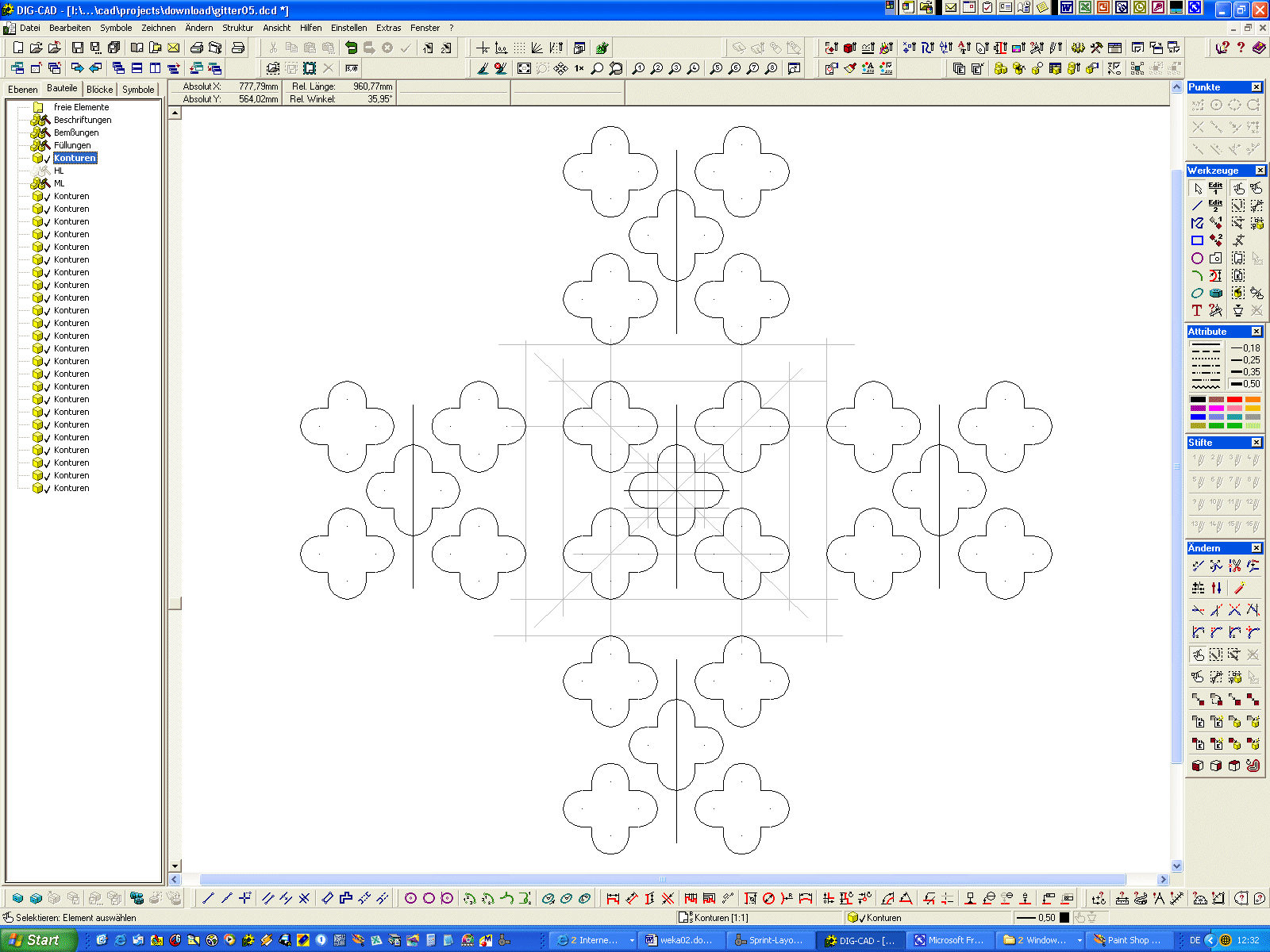
Task: Open the Windows Start menu
Action: 37,940
